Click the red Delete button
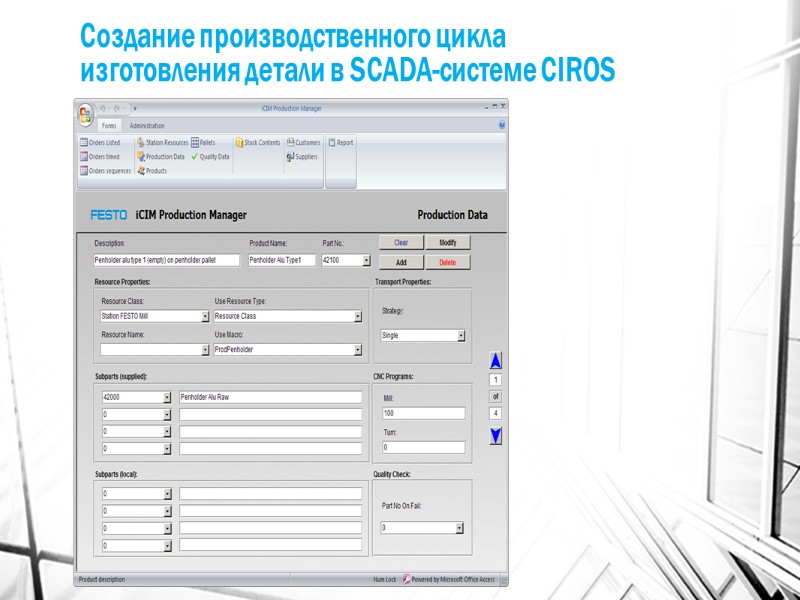 tap(448, 262)
